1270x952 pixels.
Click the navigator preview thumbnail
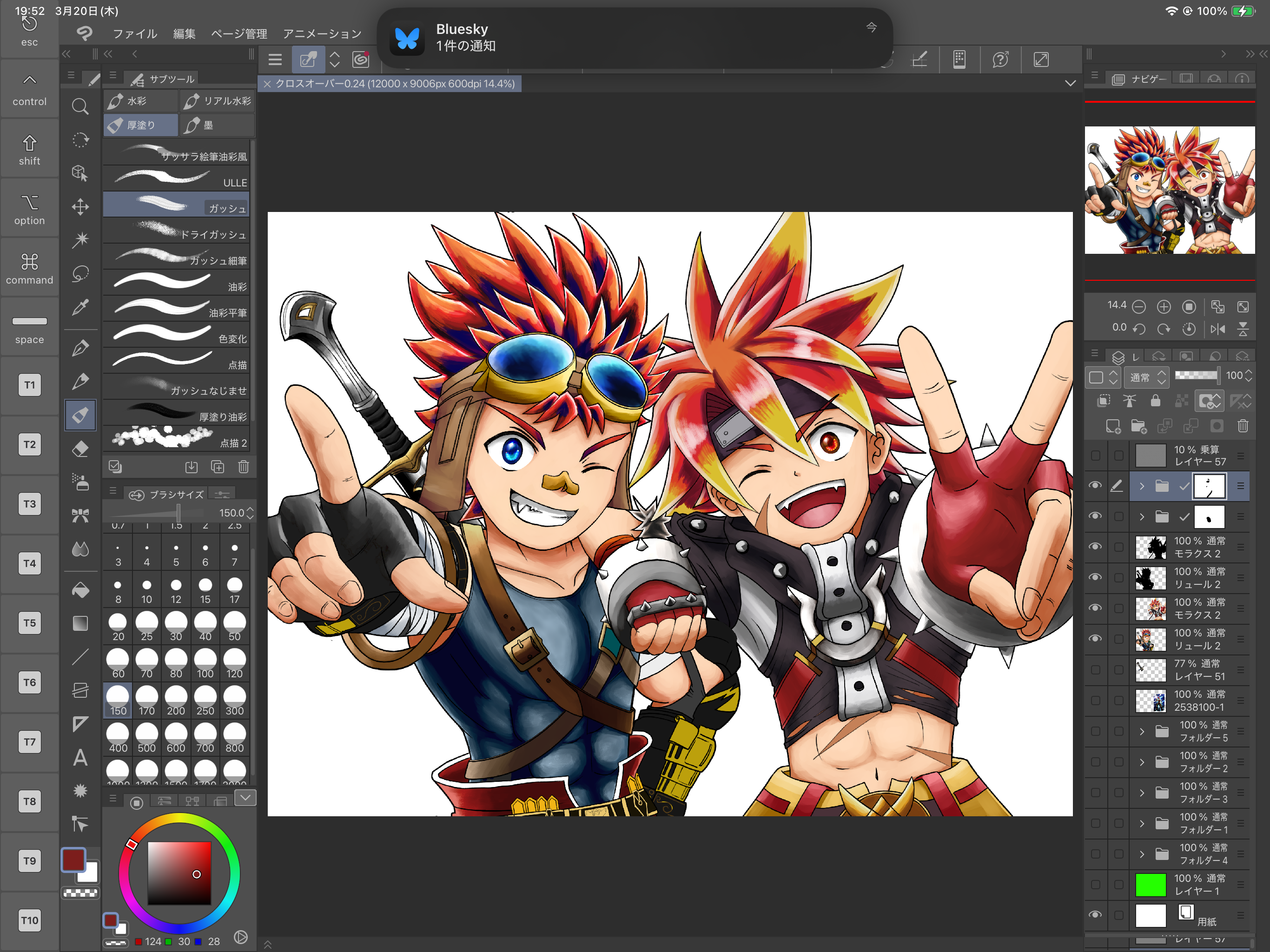click(1170, 190)
